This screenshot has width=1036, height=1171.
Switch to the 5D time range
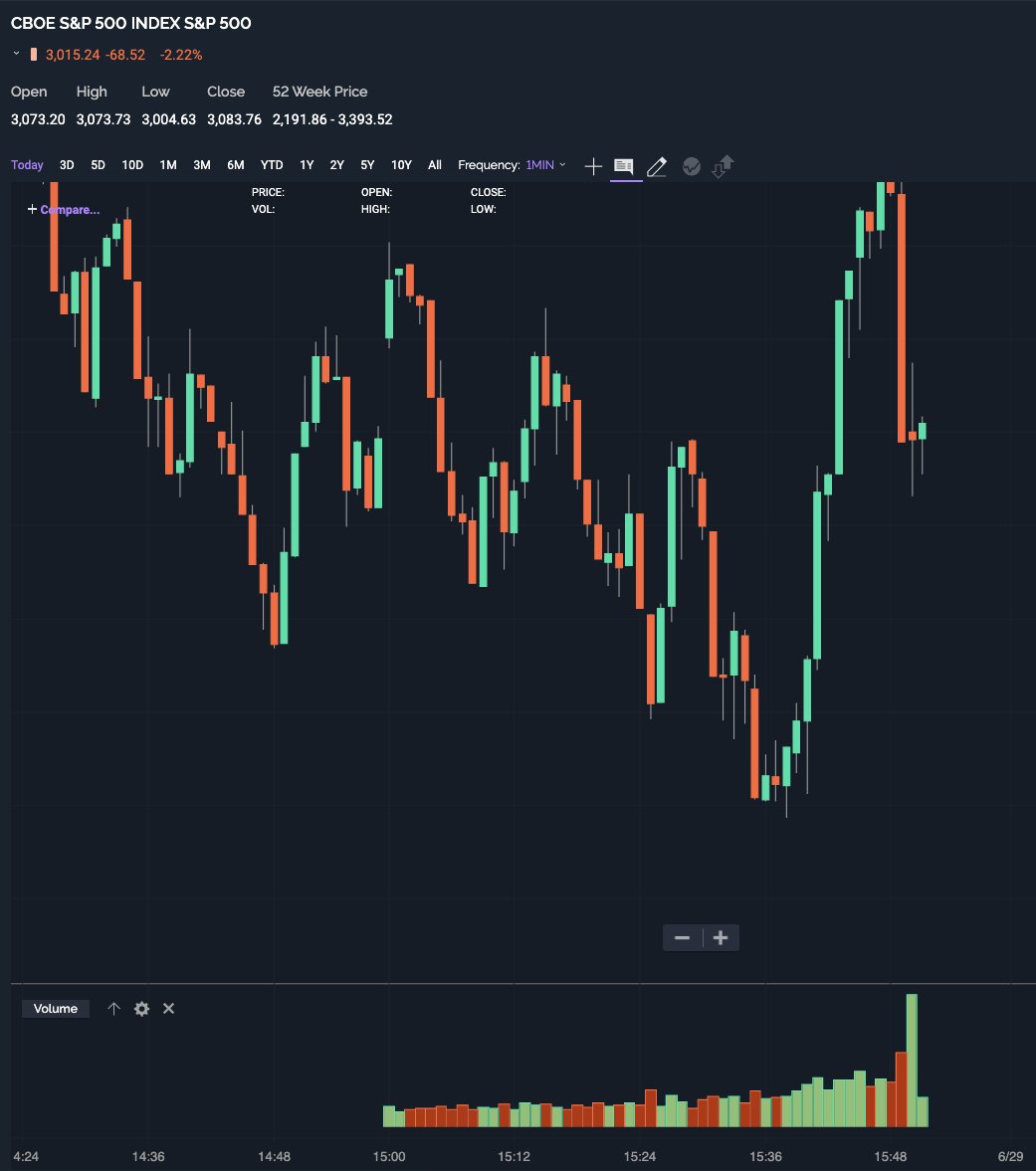[98, 165]
